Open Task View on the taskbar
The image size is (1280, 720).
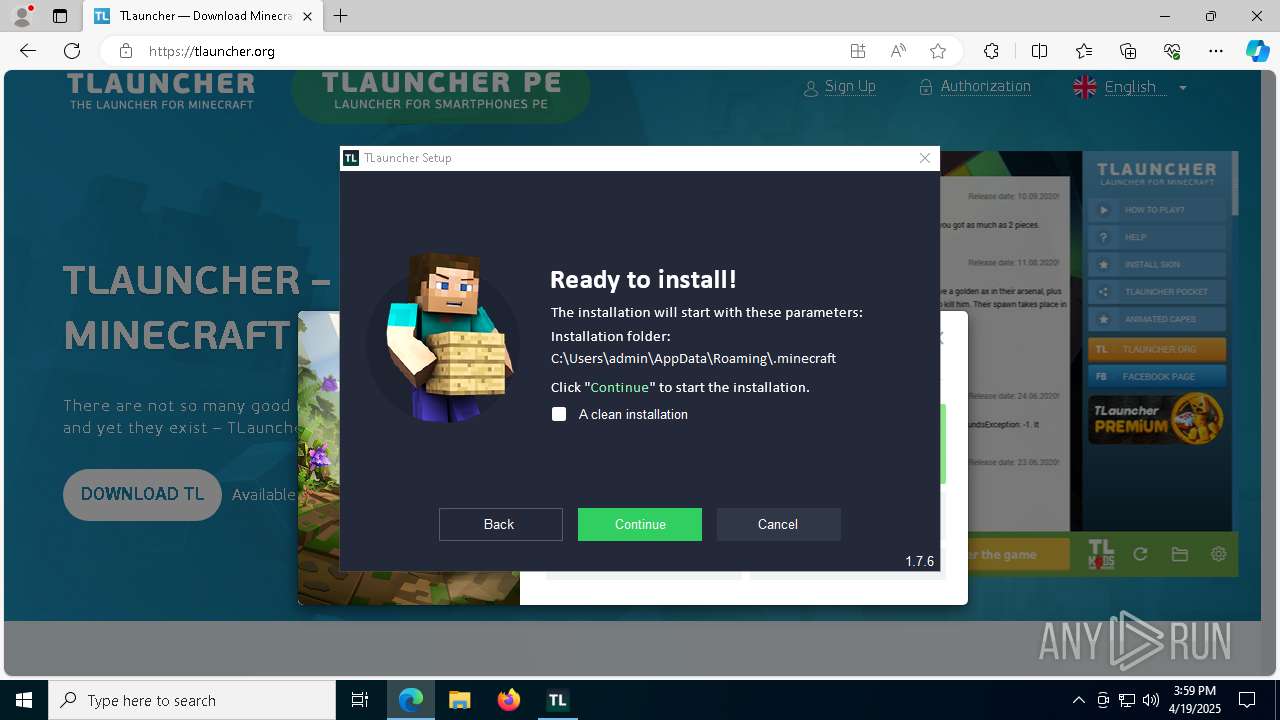pos(360,700)
